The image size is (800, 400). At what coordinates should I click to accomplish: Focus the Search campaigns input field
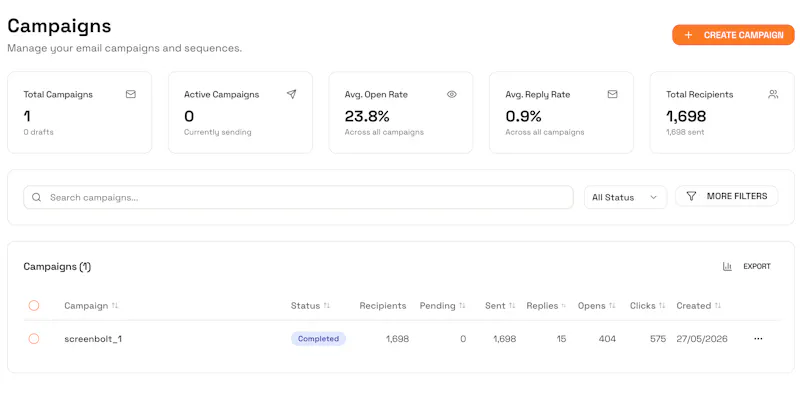point(298,197)
